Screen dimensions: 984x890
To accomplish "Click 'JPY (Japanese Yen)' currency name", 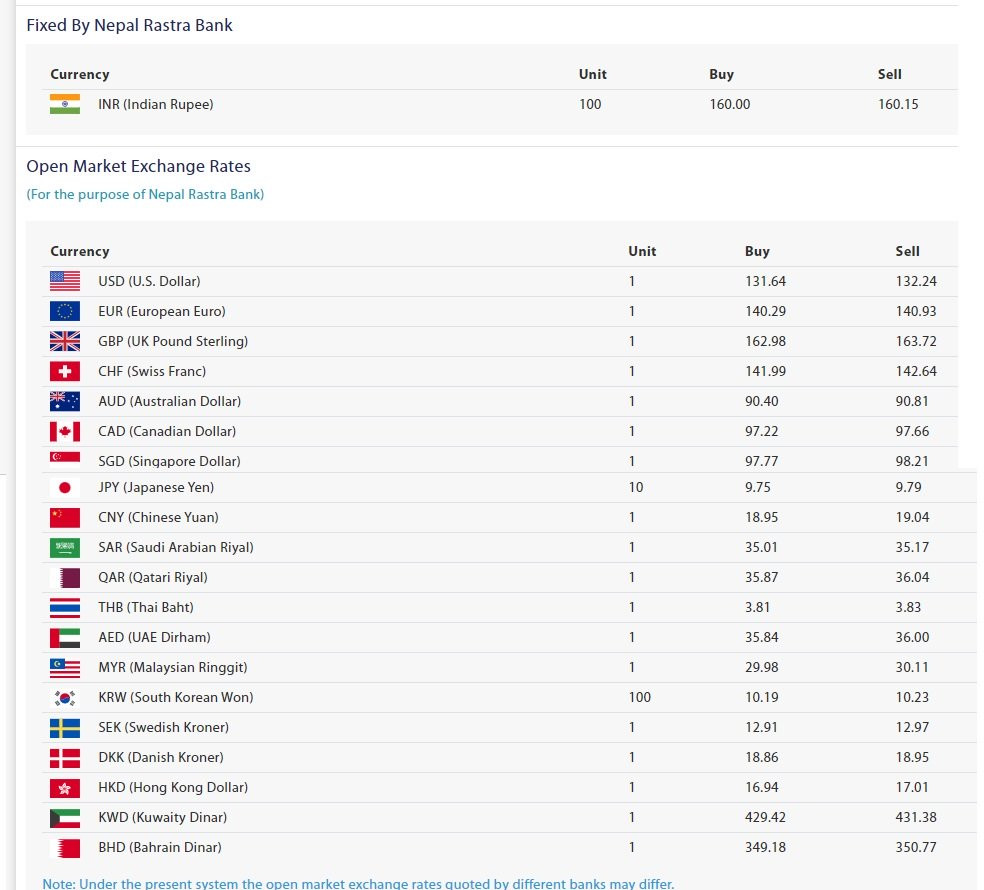I will coord(156,488).
